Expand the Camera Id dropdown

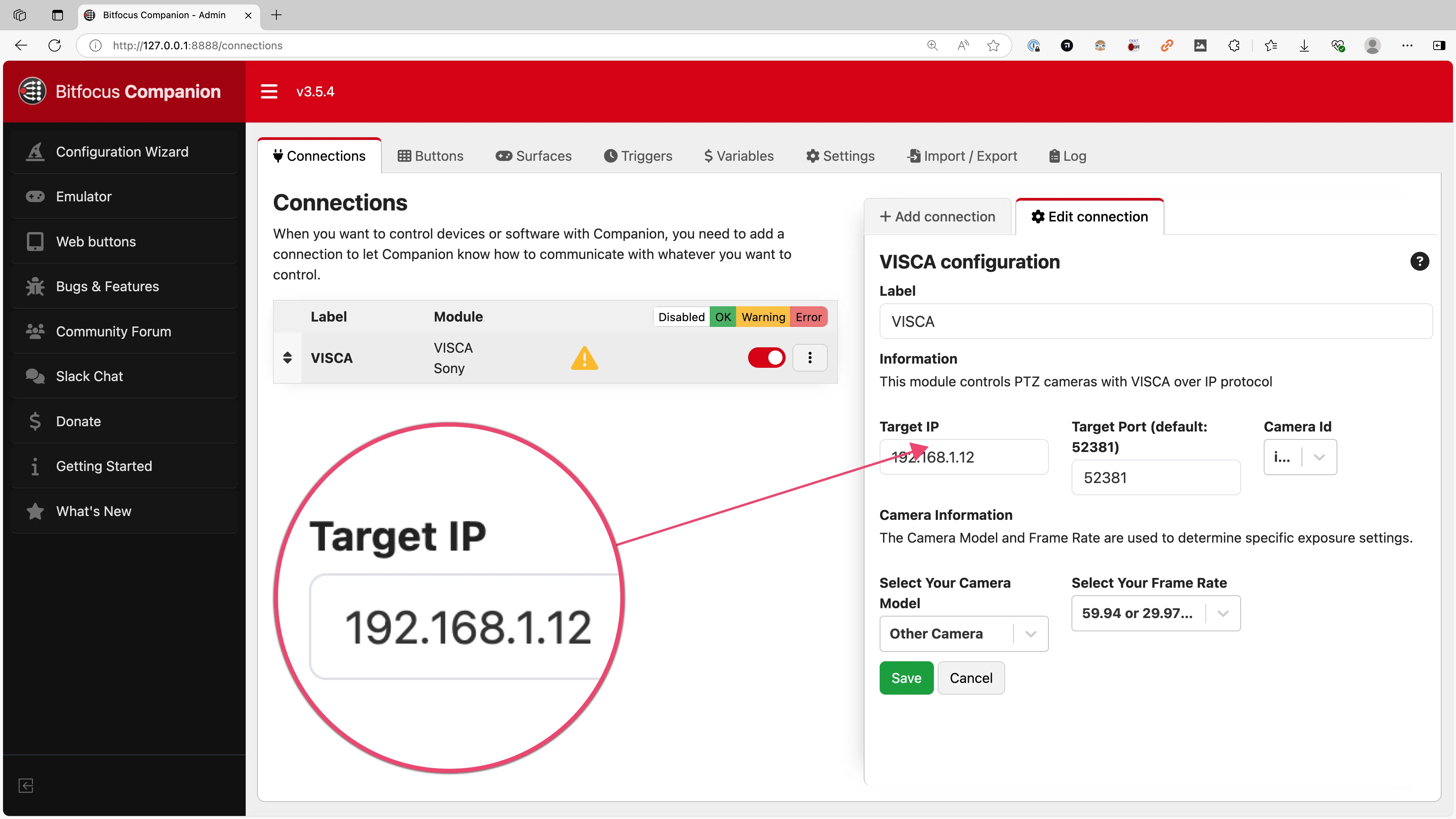[x=1300, y=457]
